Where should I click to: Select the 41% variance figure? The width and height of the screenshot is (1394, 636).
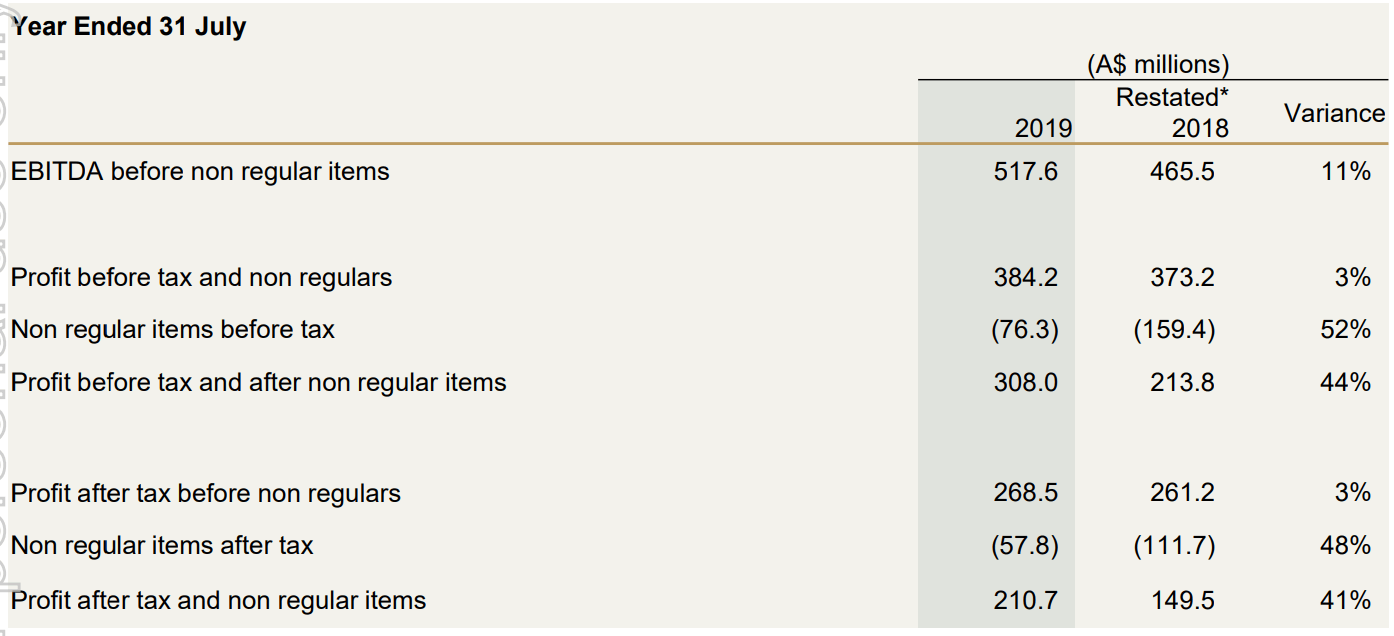click(x=1345, y=600)
